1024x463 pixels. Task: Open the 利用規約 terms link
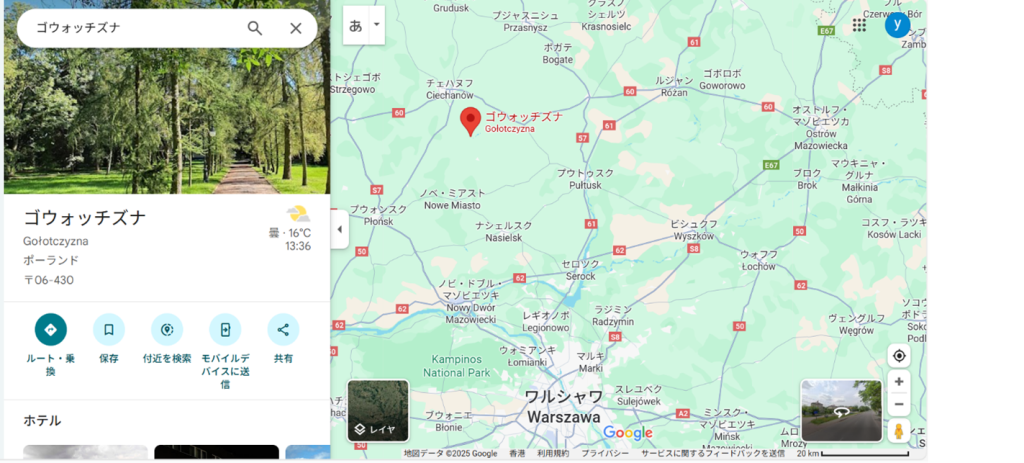[x=553, y=453]
